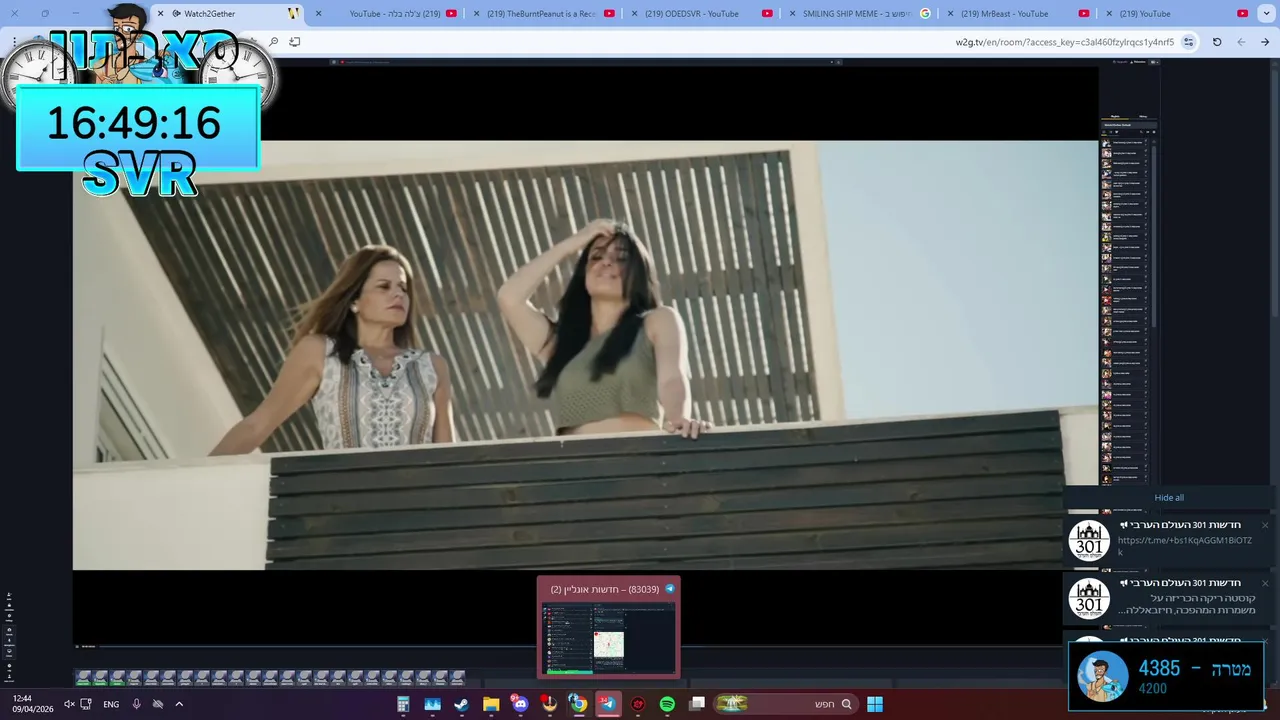
Task: Dismiss second חדשות 301 notification
Action: (1265, 583)
